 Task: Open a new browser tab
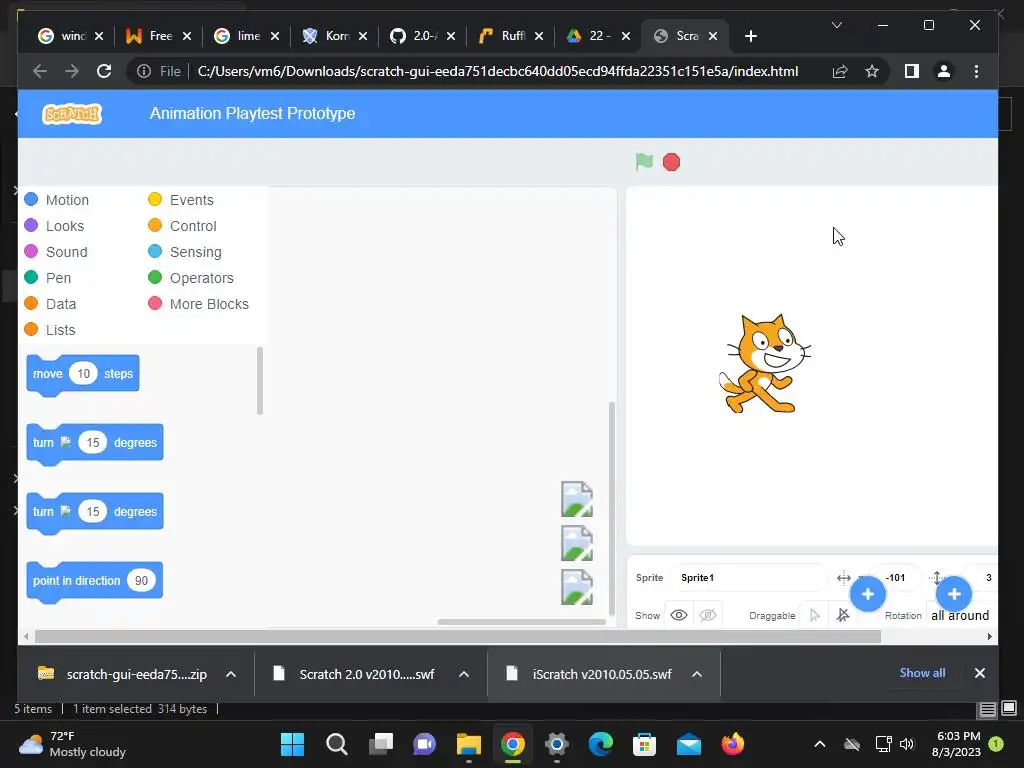(x=751, y=36)
